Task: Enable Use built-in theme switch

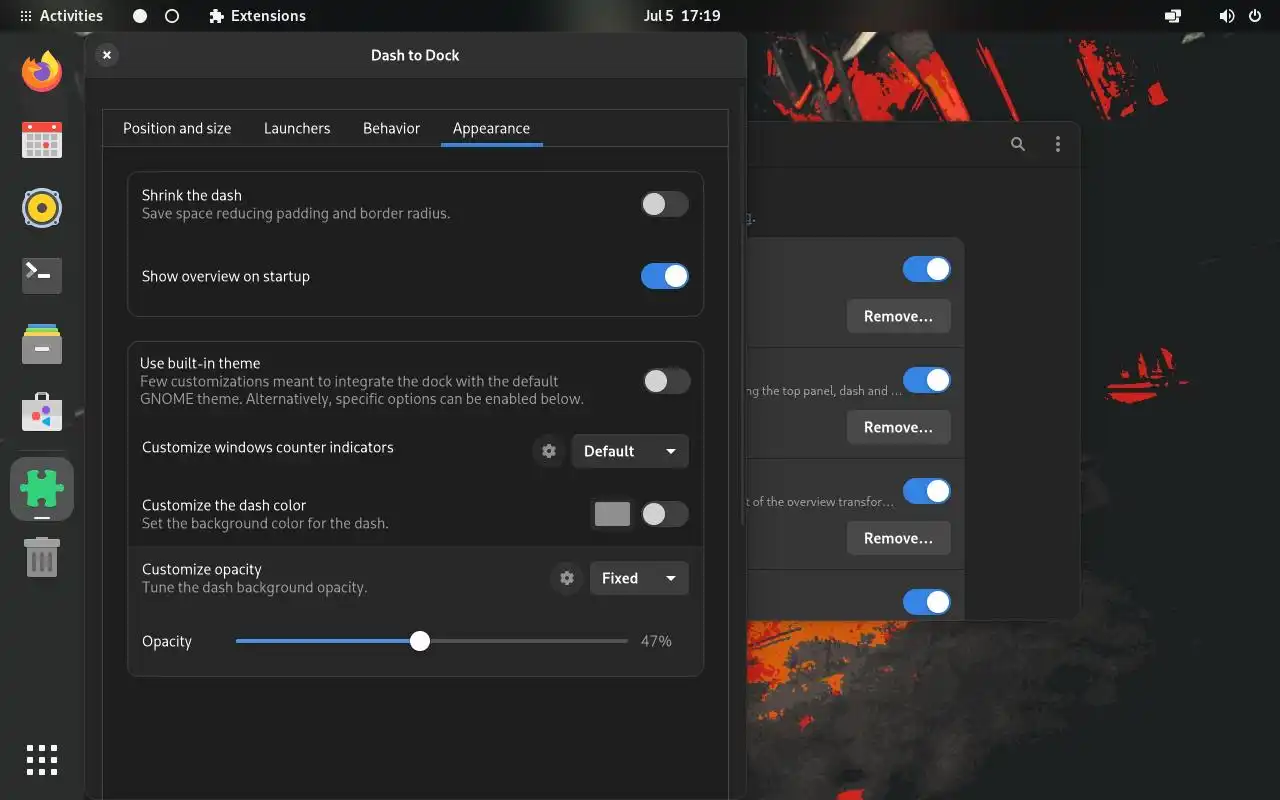Action: [x=667, y=381]
